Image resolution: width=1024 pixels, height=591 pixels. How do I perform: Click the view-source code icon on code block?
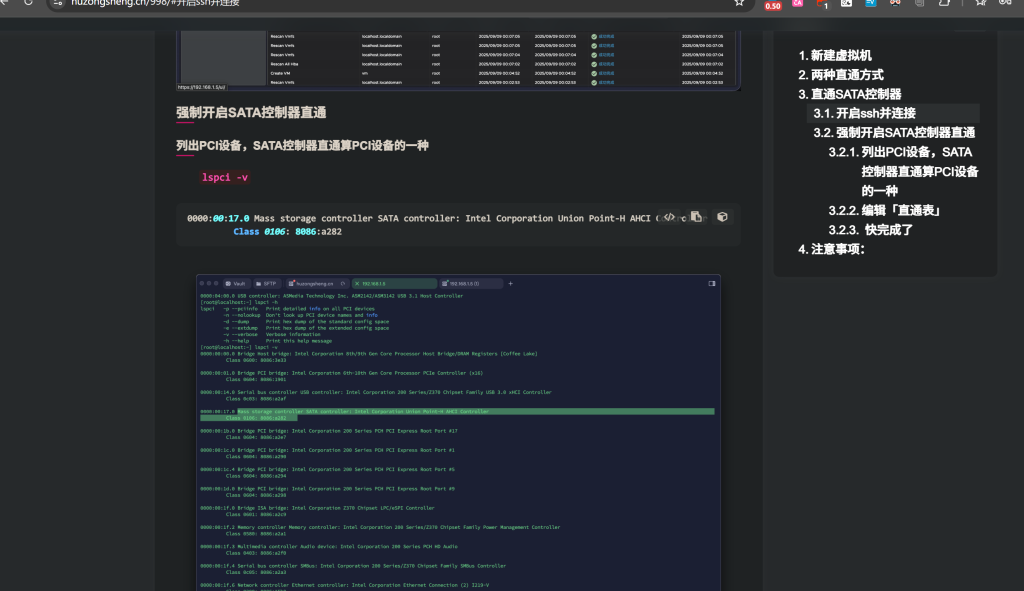tap(670, 217)
